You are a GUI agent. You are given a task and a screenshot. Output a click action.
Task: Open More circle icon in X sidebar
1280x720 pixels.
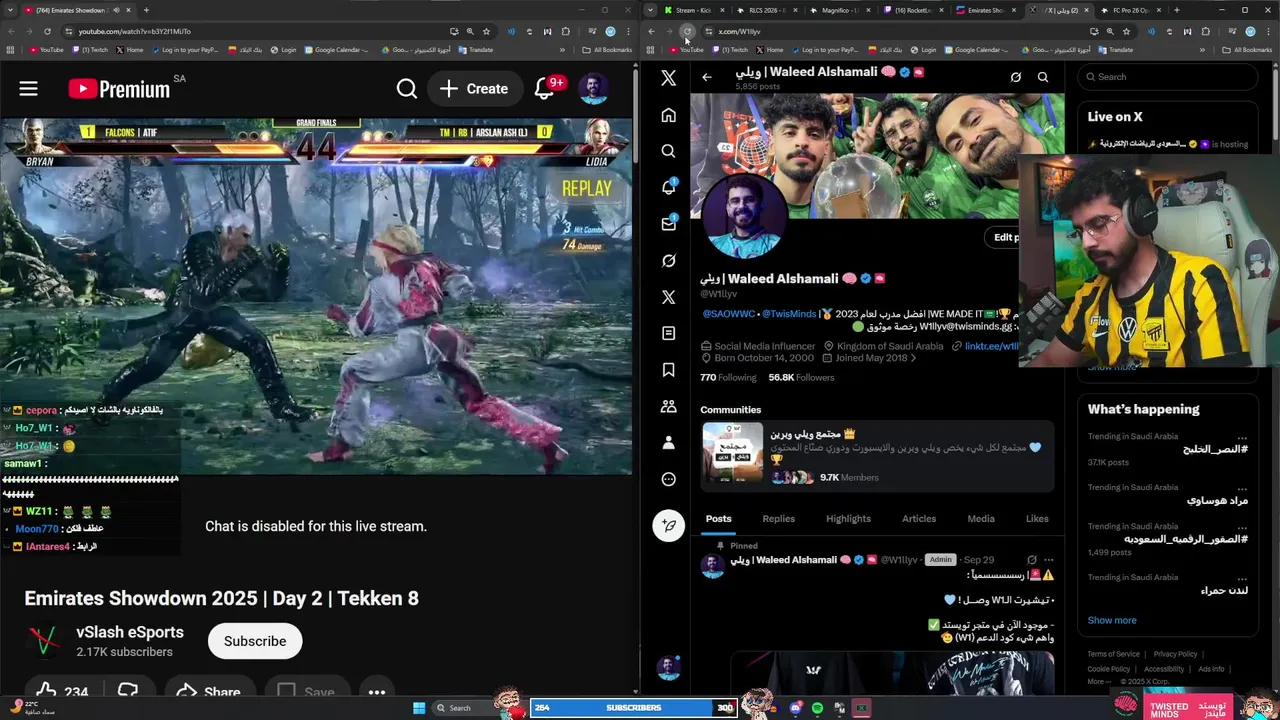coord(669,479)
